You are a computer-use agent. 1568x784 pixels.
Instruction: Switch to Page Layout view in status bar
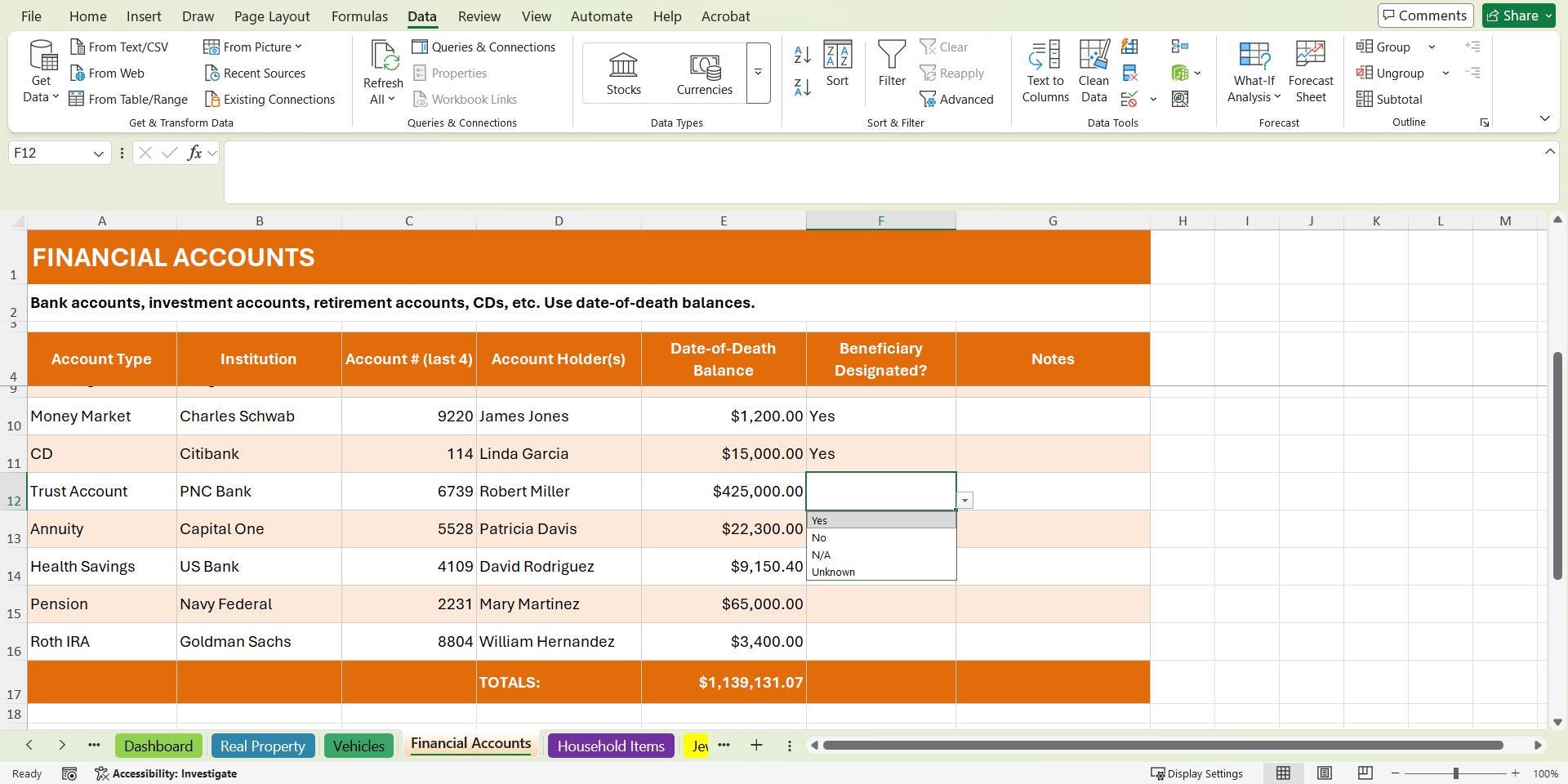1324,773
